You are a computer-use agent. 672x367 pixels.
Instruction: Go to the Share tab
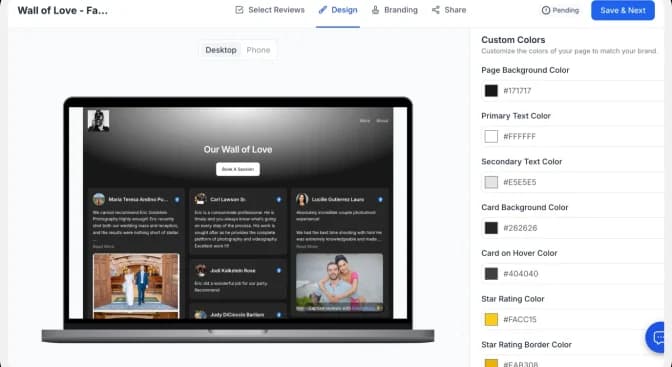tap(449, 10)
